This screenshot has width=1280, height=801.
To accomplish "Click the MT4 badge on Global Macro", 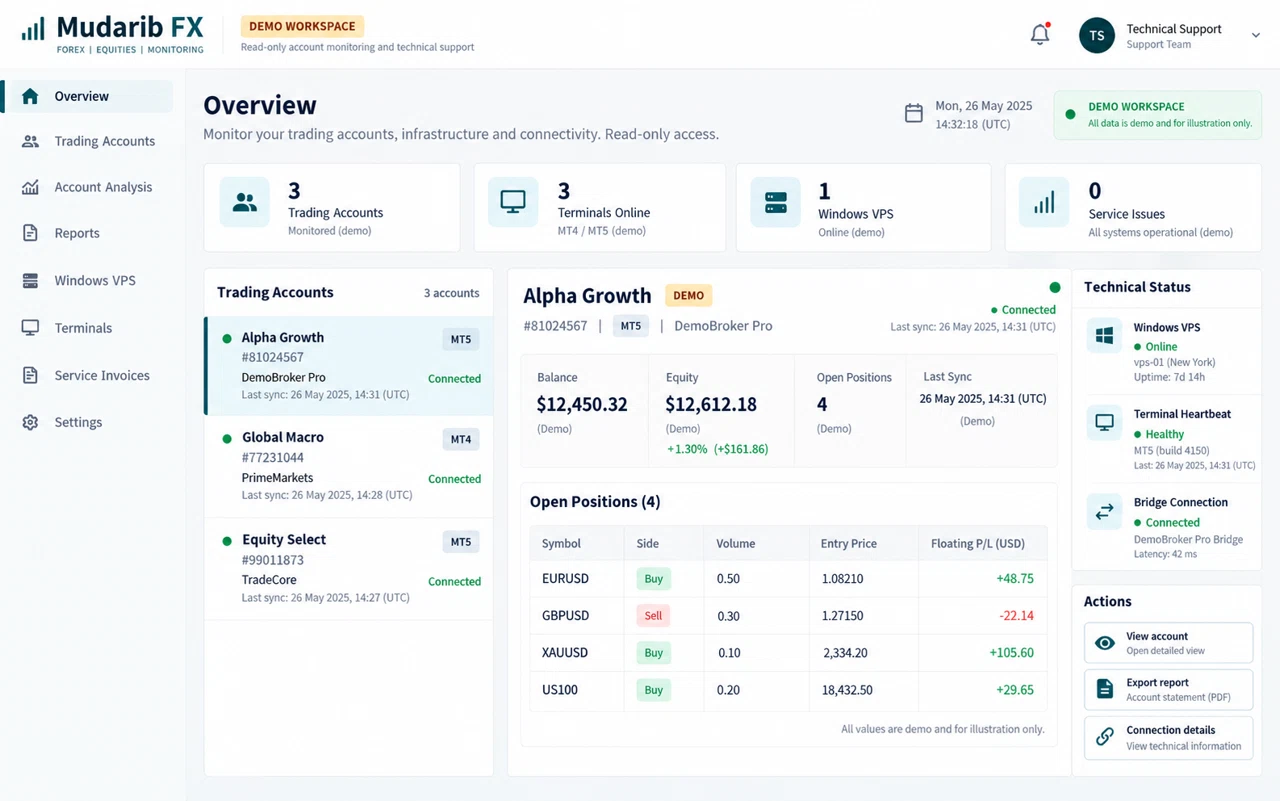I will coord(461,439).
